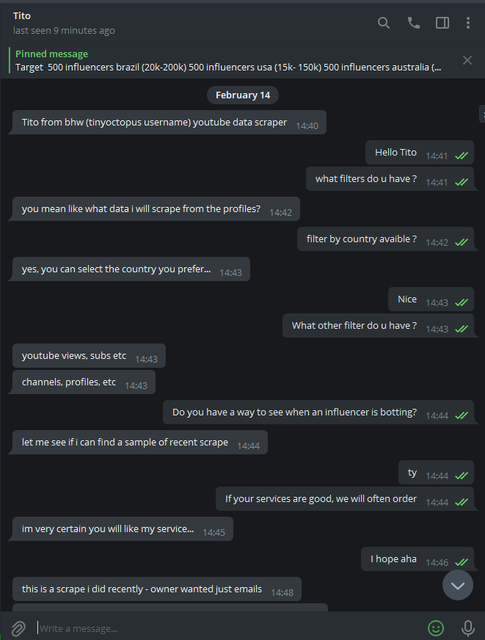This screenshot has width=485, height=640.
Task: Record a voice message with microphone
Action: click(468, 628)
